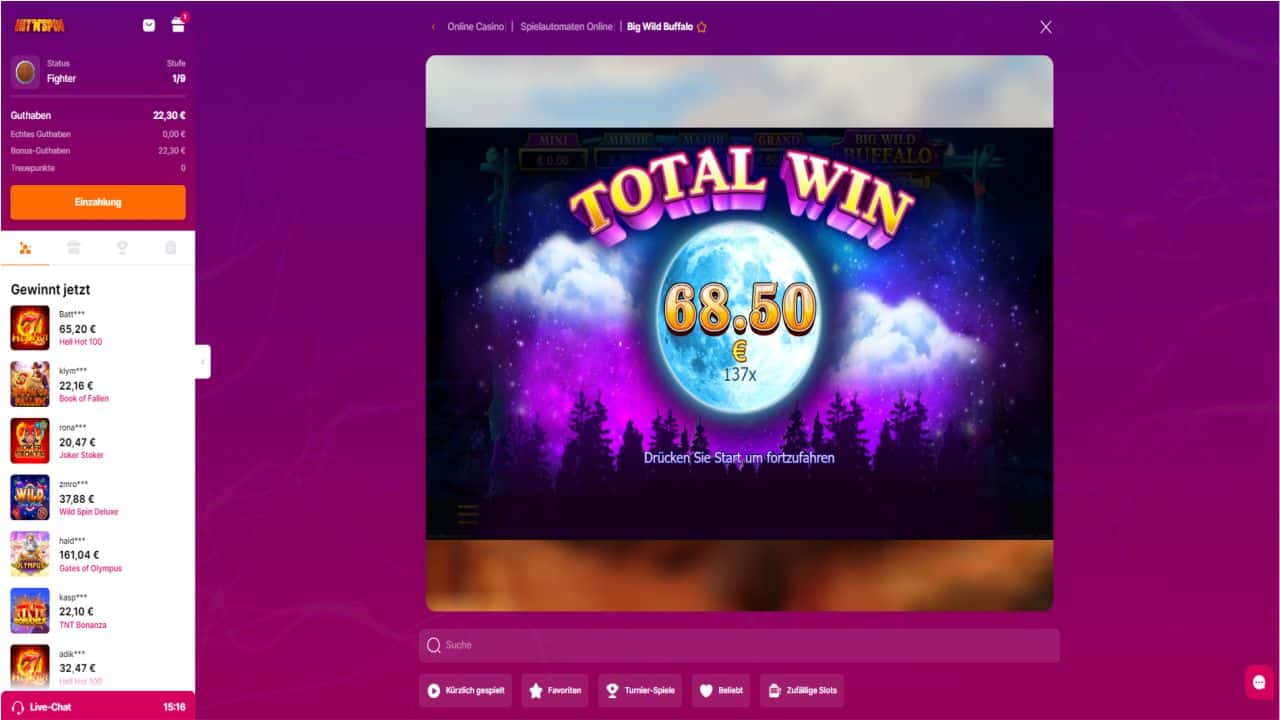Open Live-Chat bar at the bottom
Screen dimensions: 1280x720
98,706
